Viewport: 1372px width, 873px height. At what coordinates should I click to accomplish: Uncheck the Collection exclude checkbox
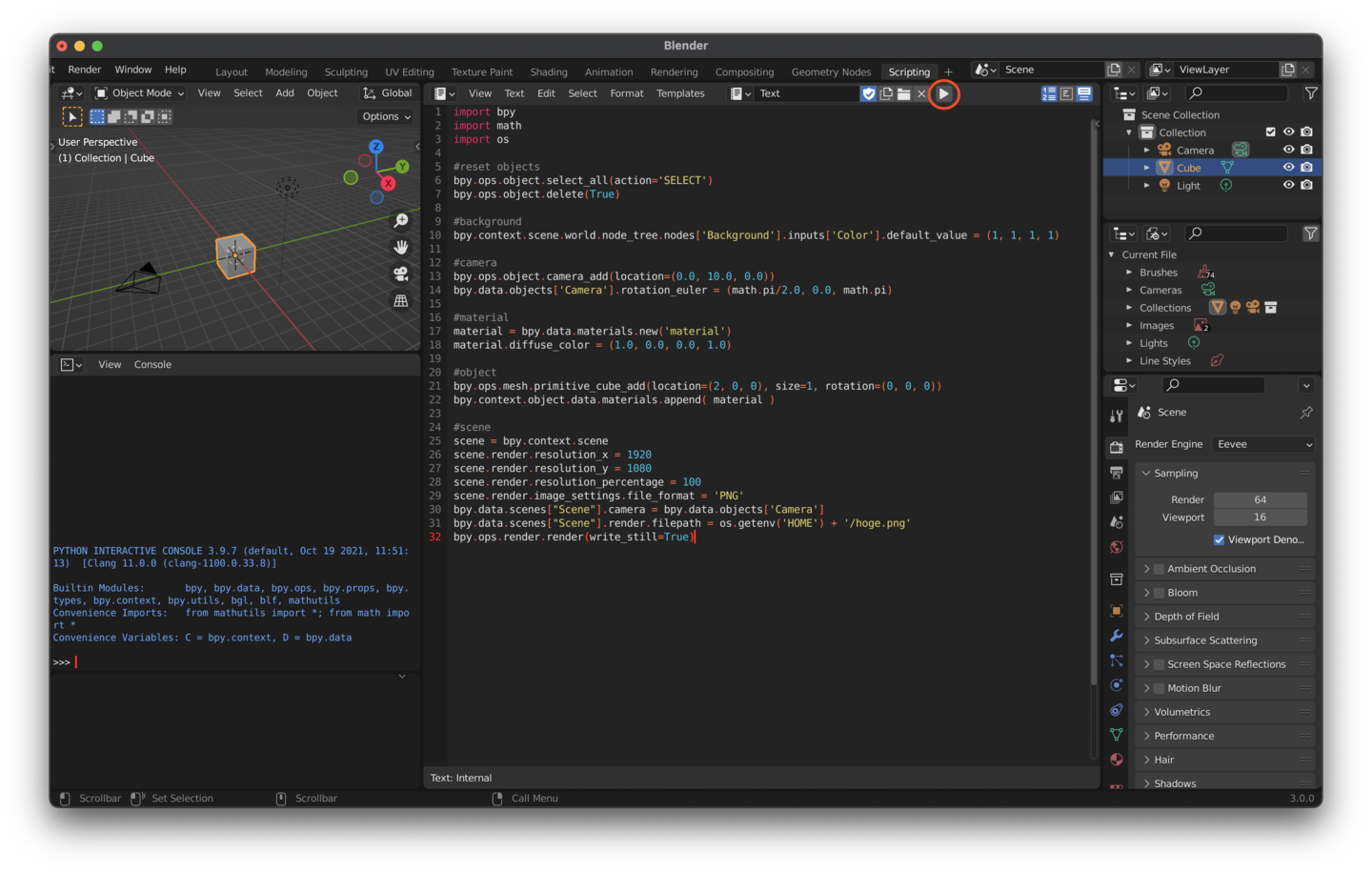pos(1270,132)
